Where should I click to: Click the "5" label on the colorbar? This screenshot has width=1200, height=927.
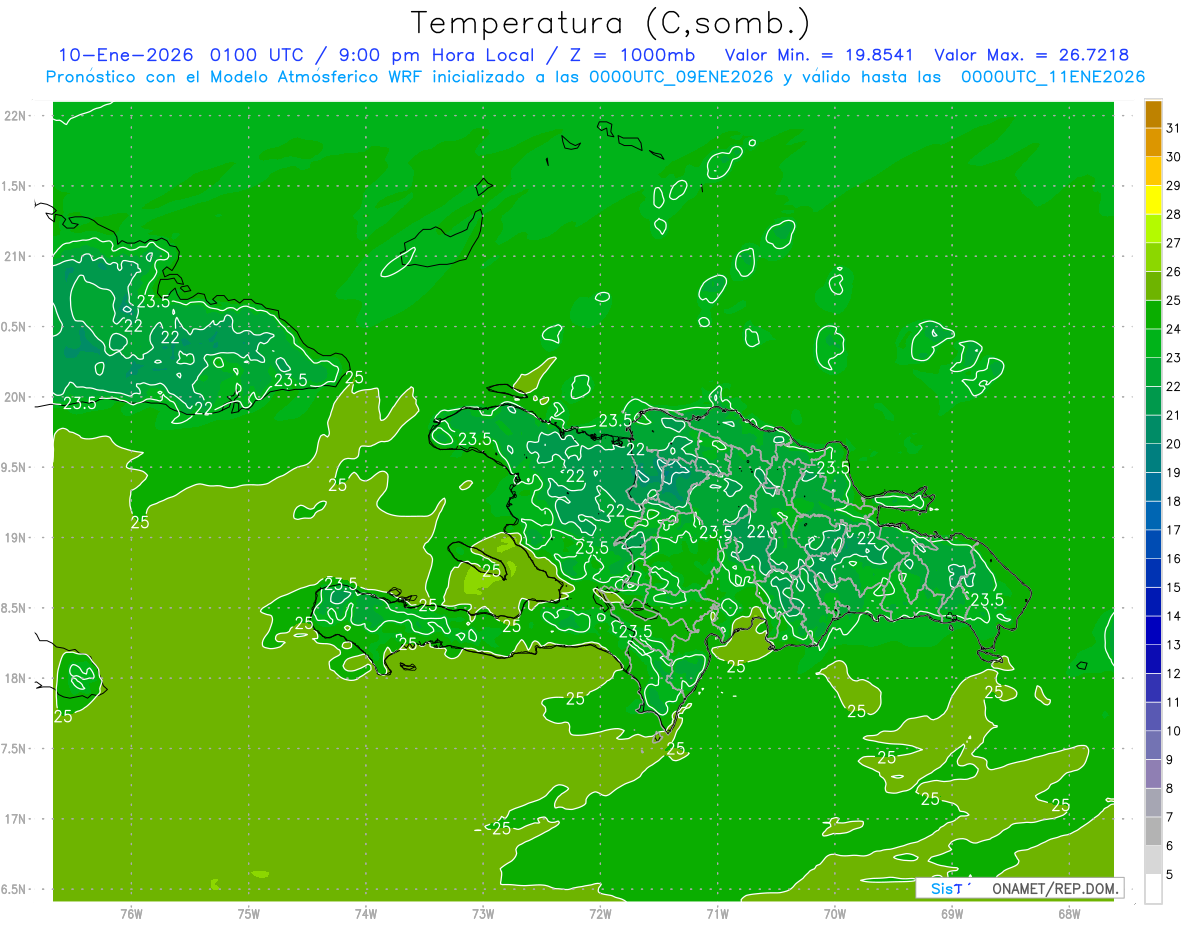click(1170, 875)
